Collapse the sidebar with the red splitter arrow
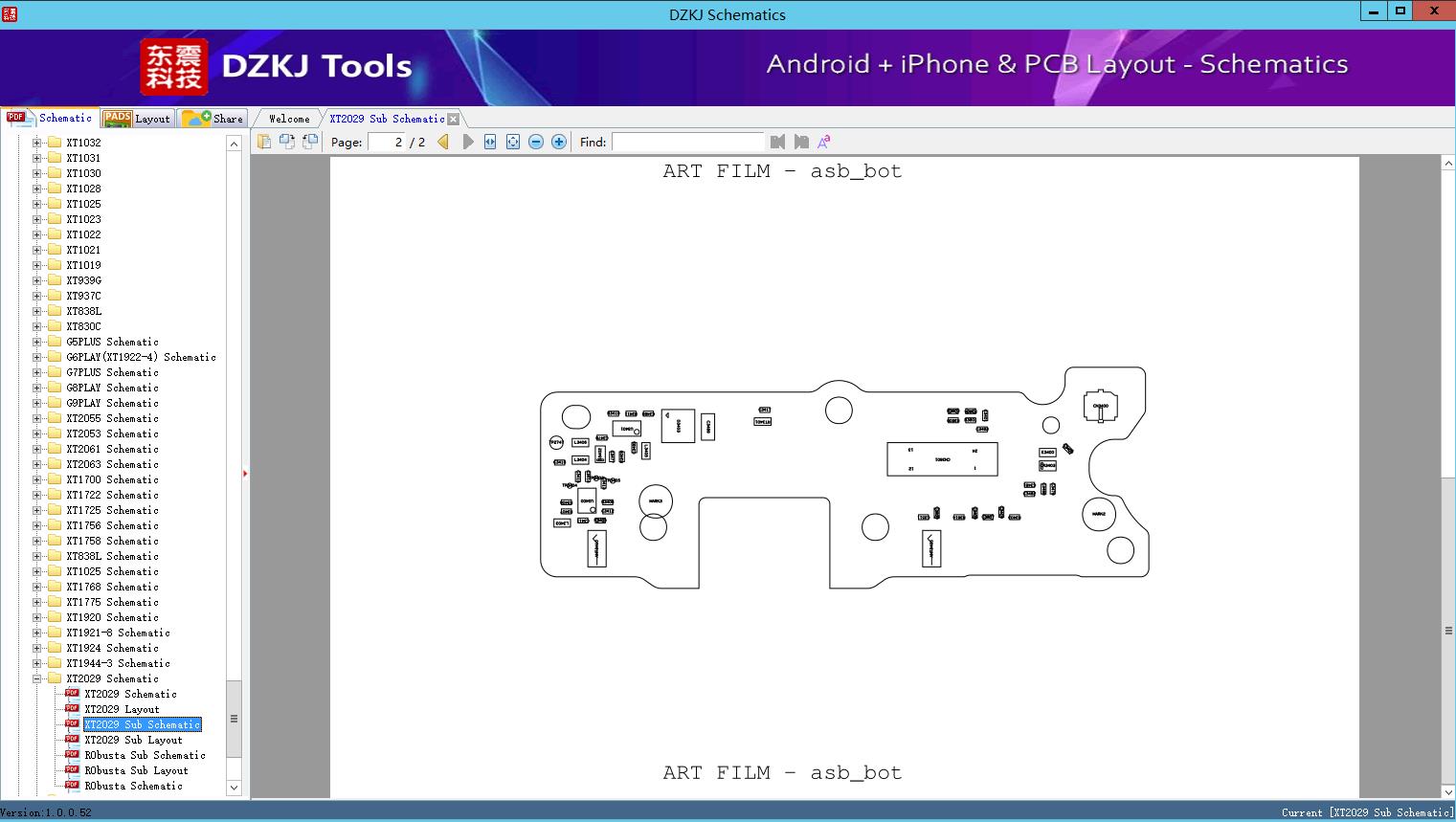Screen dimensions: 1456x822 245,473
